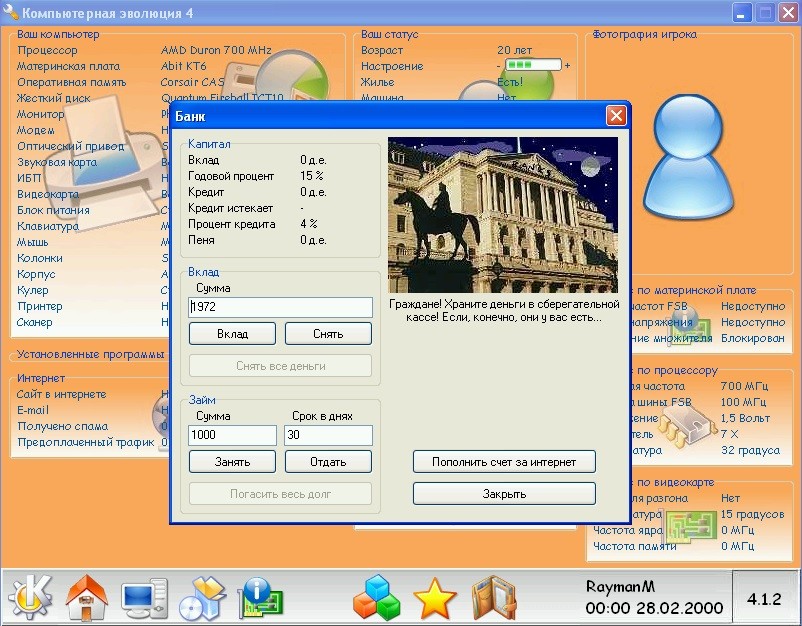Close the Банк dialog with red X
Image resolution: width=802 pixels, height=626 pixels.
click(616, 116)
